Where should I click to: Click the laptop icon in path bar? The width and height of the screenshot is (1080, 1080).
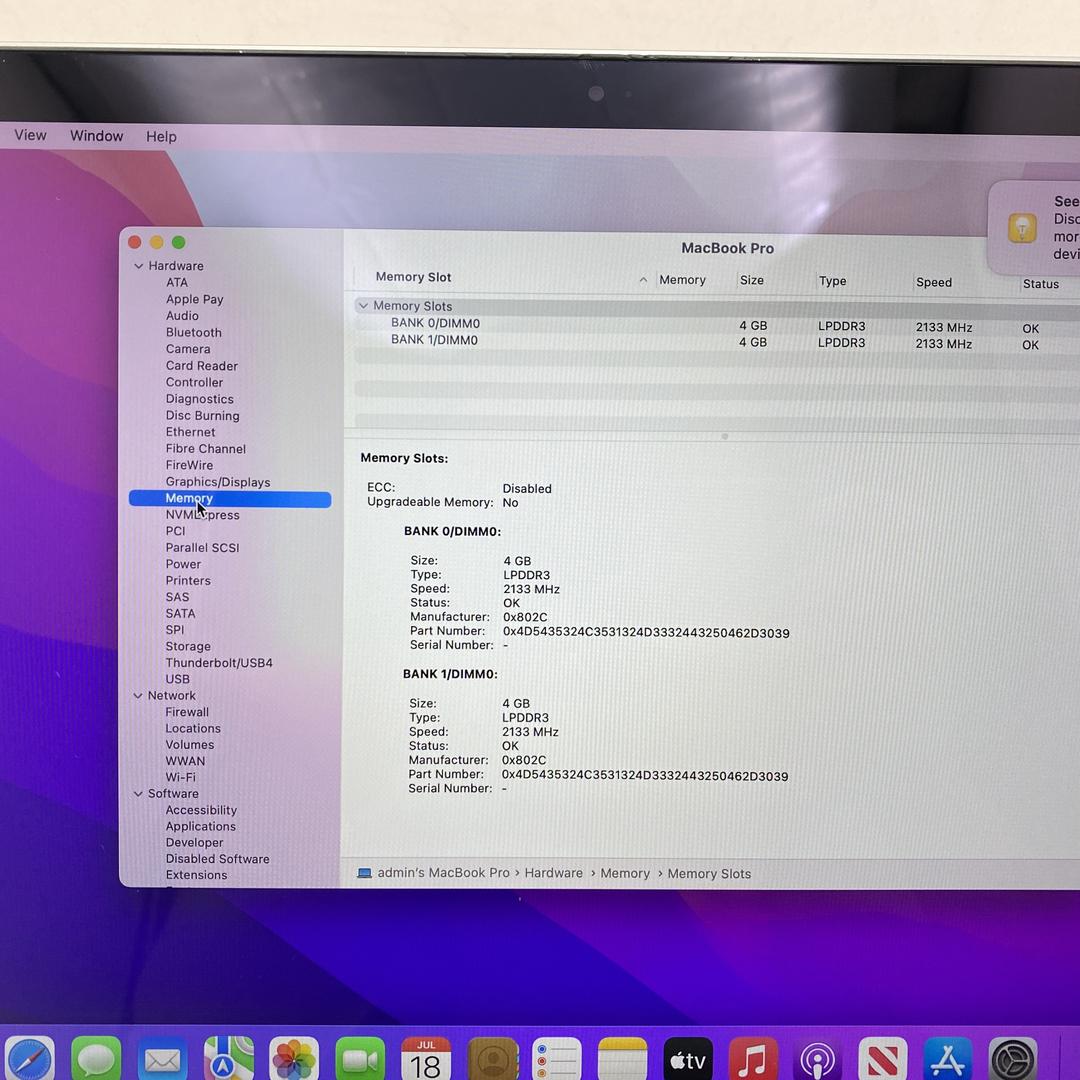[364, 873]
